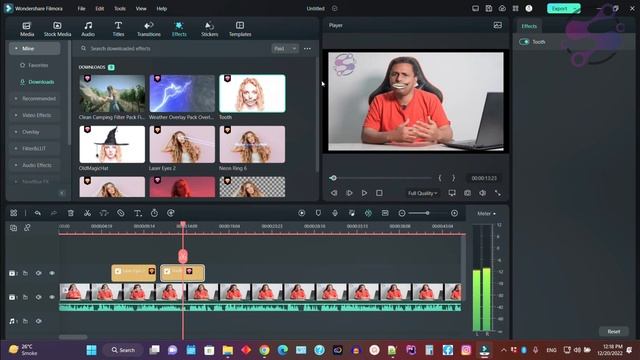640x360 pixels.
Task: Open the Help menu
Action: [x=162, y=9]
